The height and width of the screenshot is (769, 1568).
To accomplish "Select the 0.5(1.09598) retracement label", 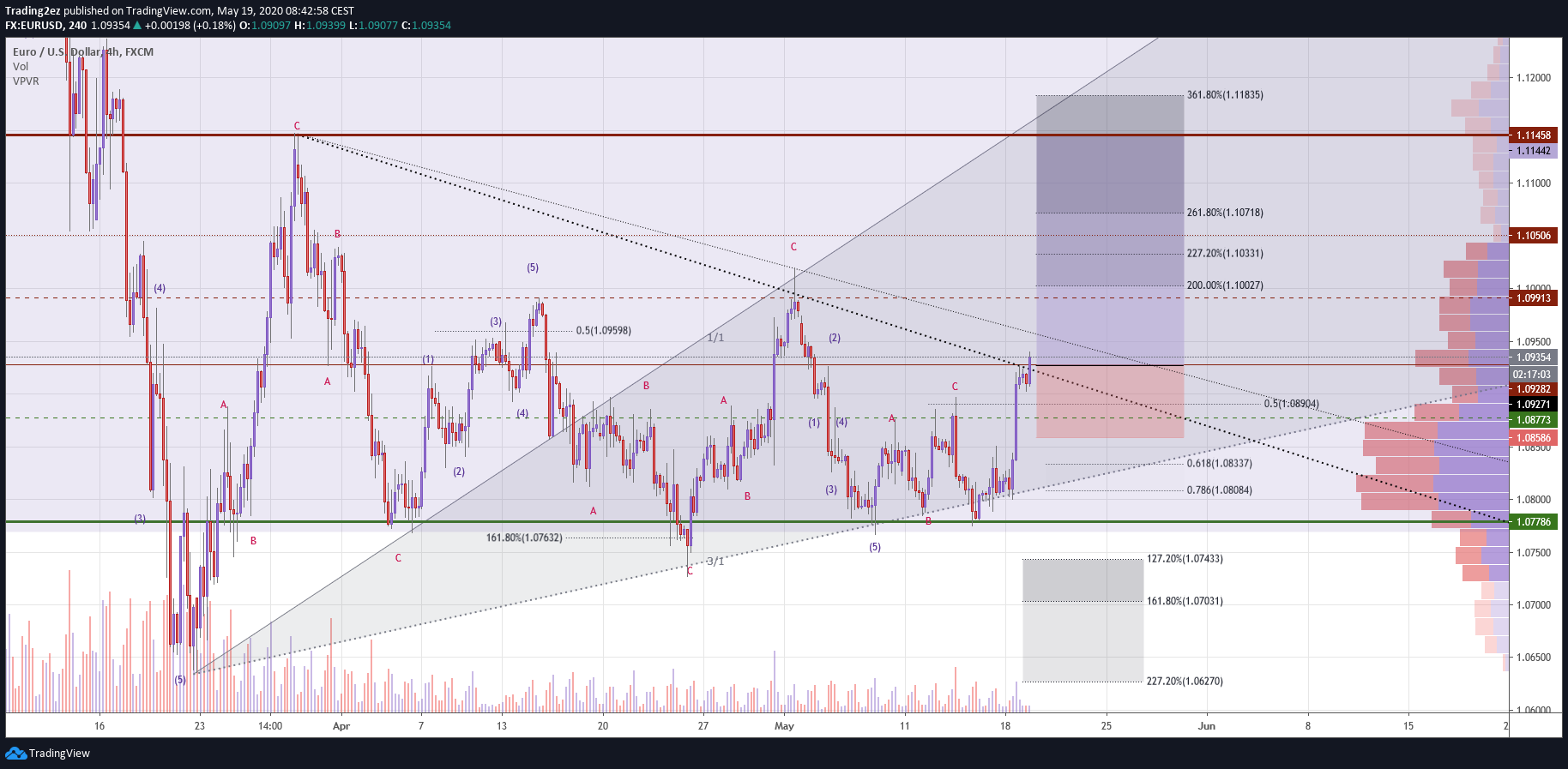I will point(603,331).
